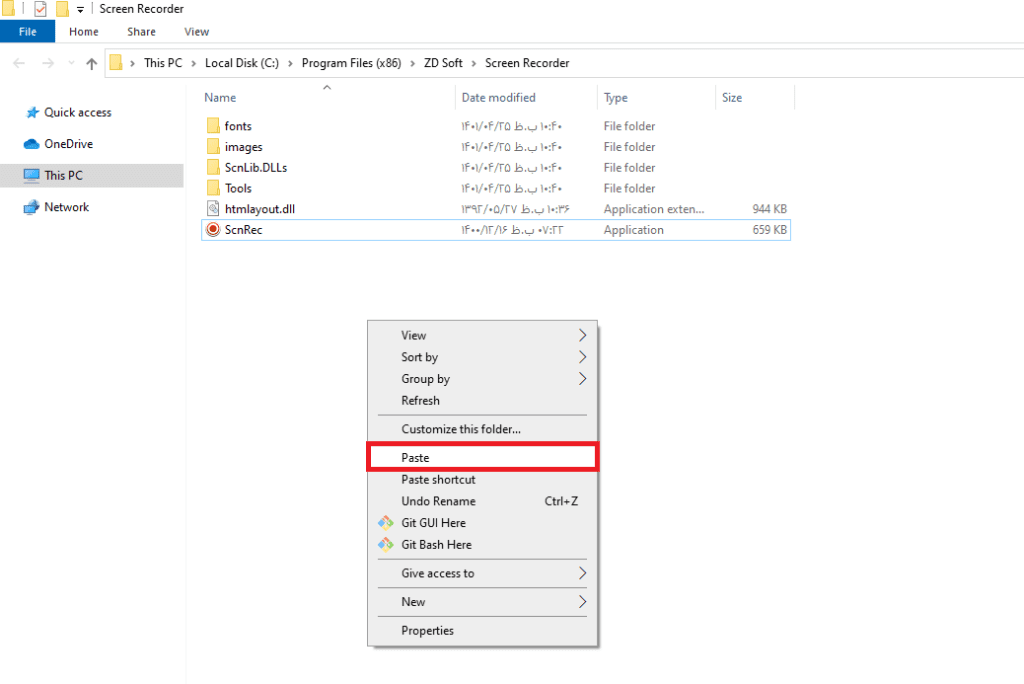1024x684 pixels.
Task: Switch to the Share ribbon tab
Action: (141, 32)
